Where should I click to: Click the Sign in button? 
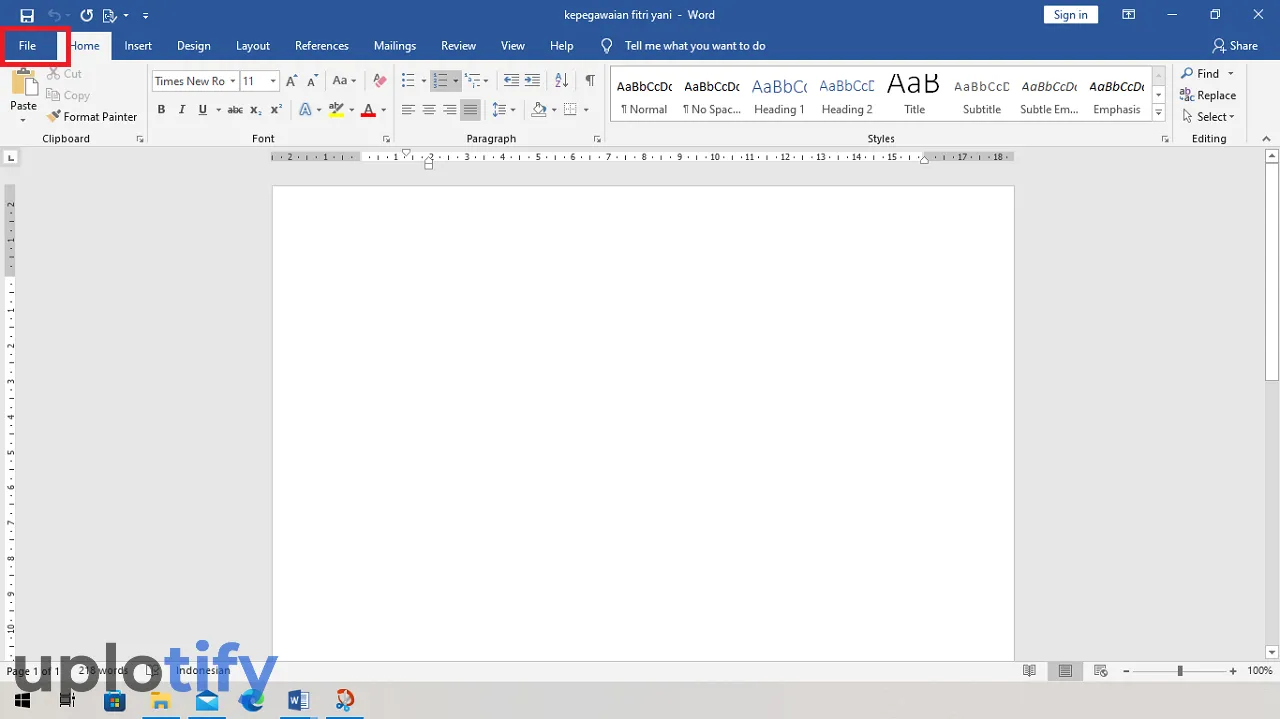(1070, 15)
